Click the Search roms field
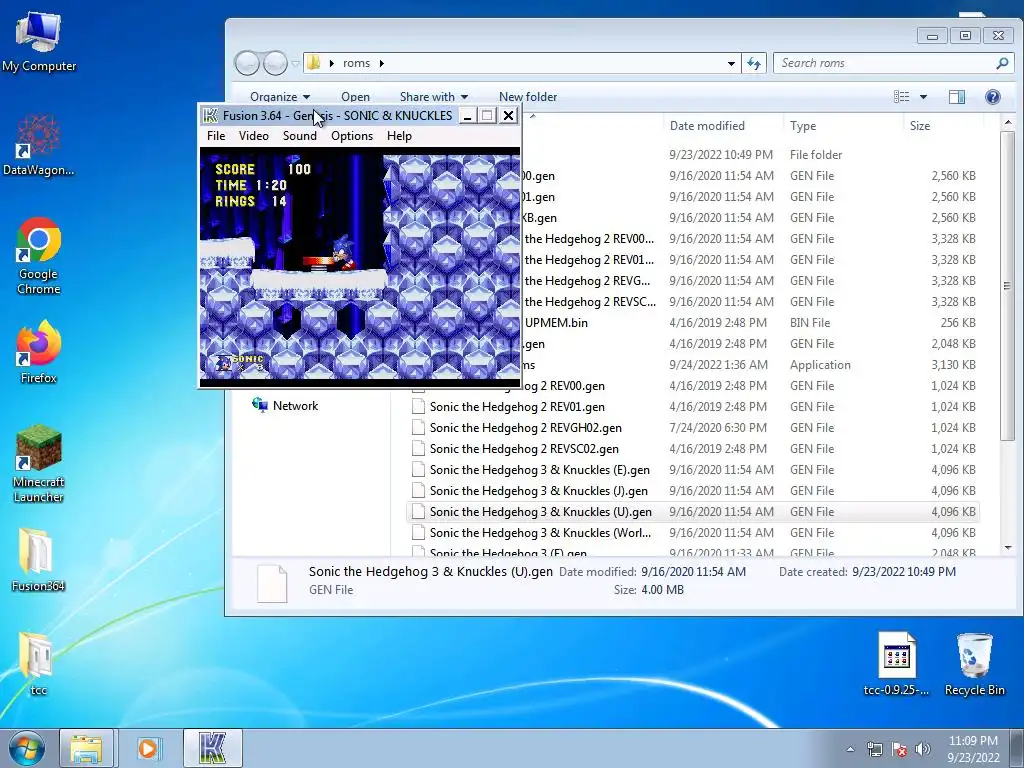 pos(885,63)
